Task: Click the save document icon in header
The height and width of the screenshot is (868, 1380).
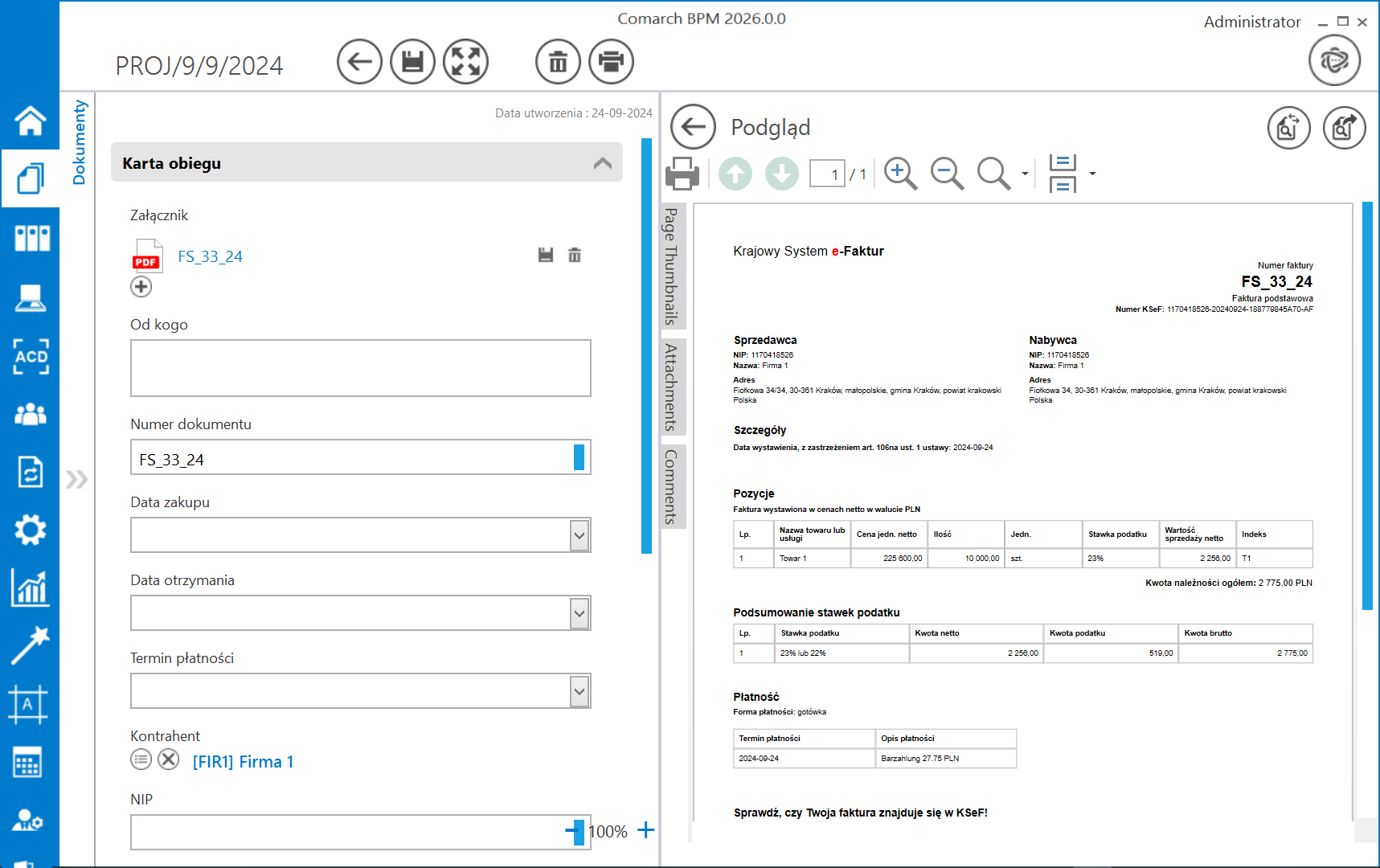Action: point(412,62)
